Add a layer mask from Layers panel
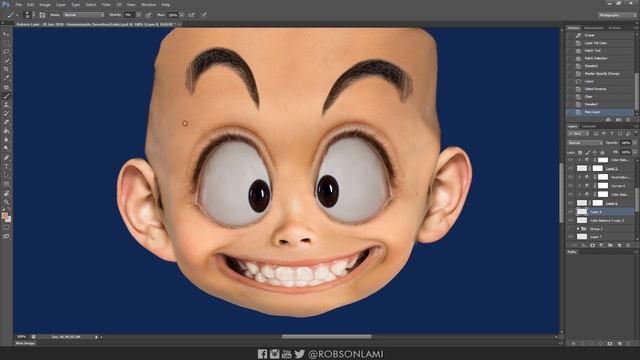Screen dimensions: 640x360 [593, 245]
